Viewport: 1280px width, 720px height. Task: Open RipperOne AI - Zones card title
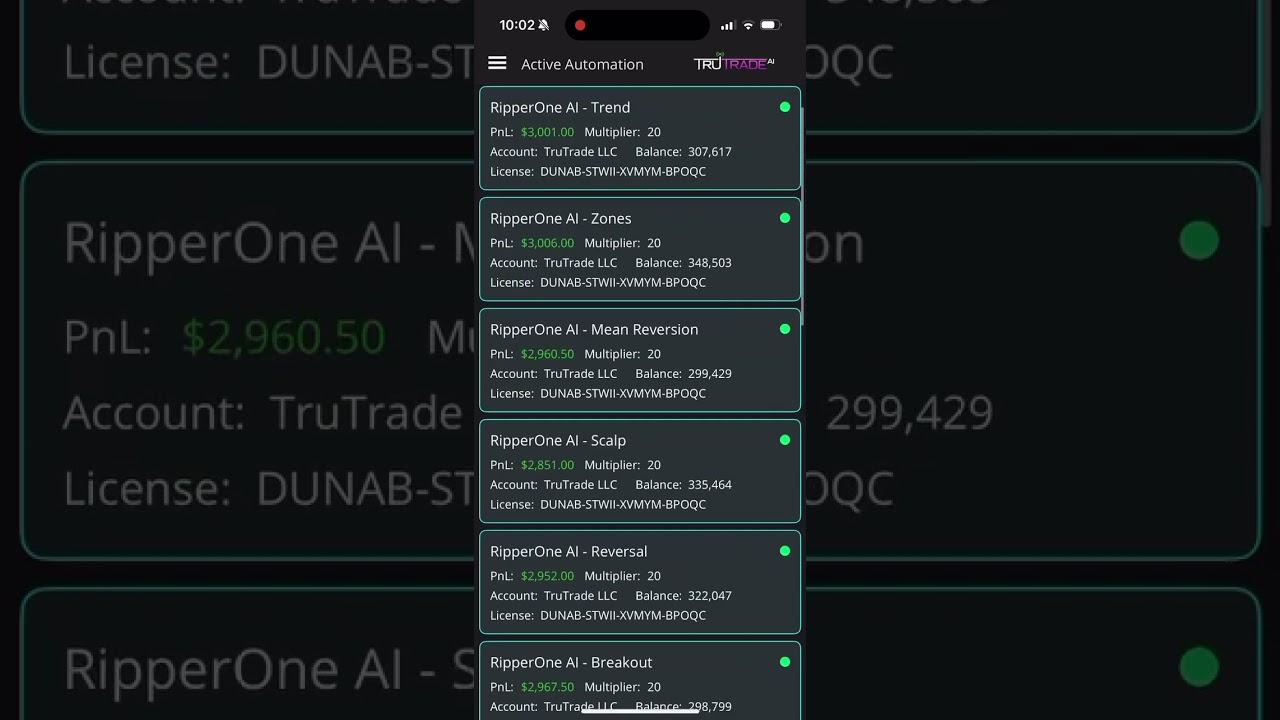pos(561,218)
